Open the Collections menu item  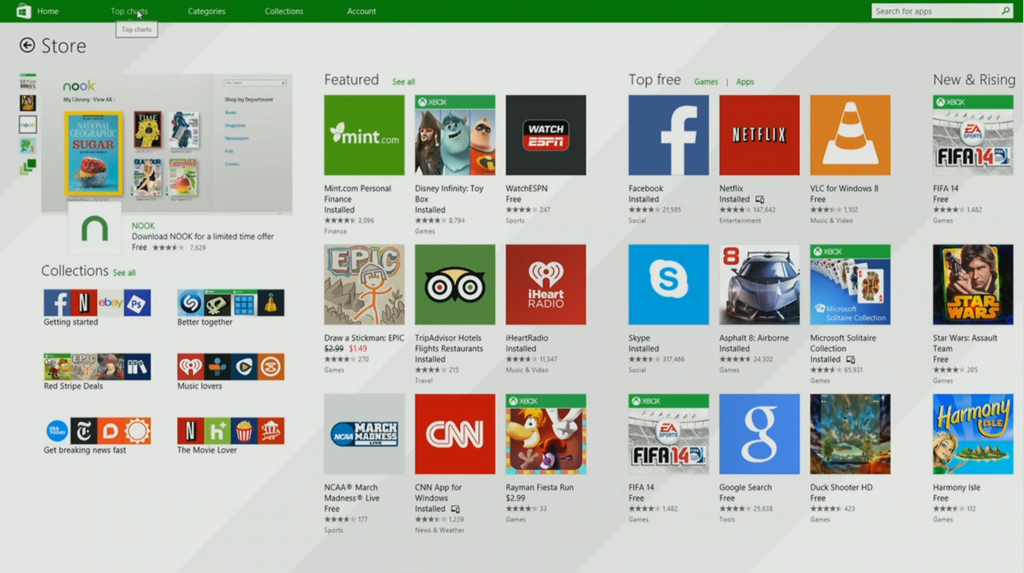coord(283,11)
